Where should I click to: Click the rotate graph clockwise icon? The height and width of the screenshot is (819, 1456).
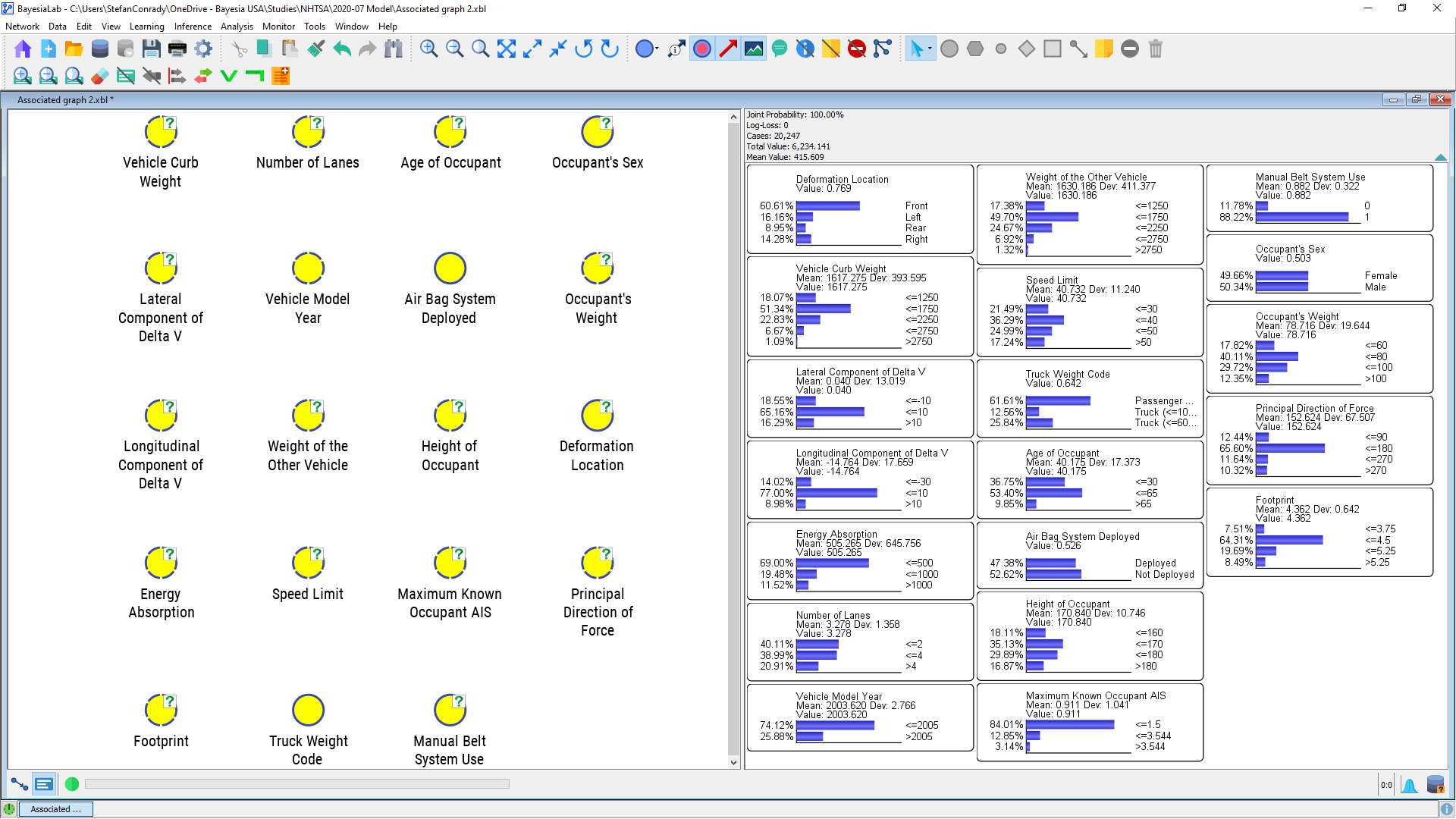610,49
